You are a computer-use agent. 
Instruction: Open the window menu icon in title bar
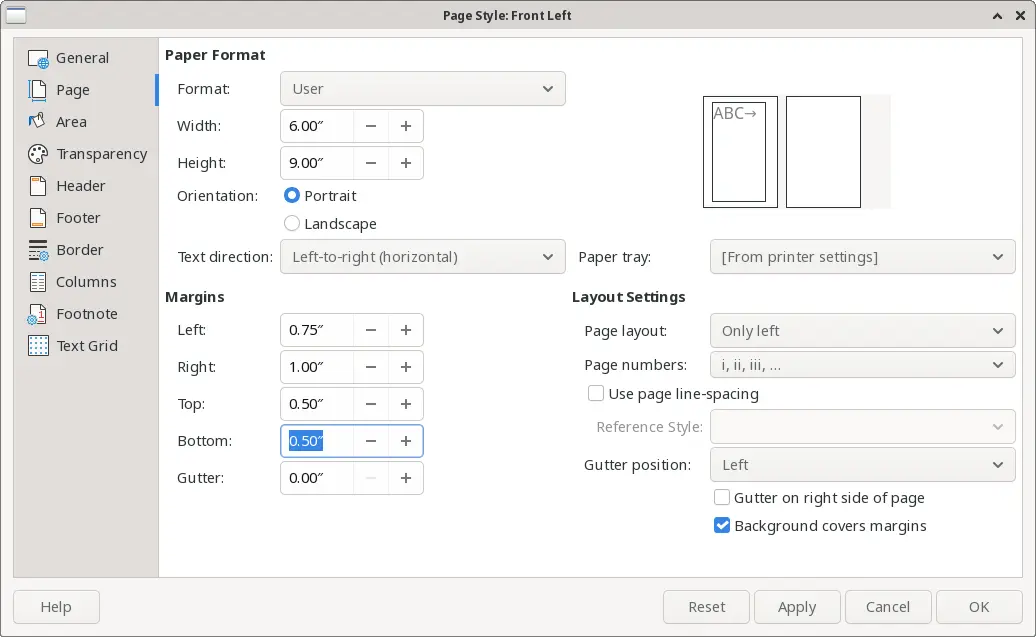pyautogui.click(x=16, y=15)
